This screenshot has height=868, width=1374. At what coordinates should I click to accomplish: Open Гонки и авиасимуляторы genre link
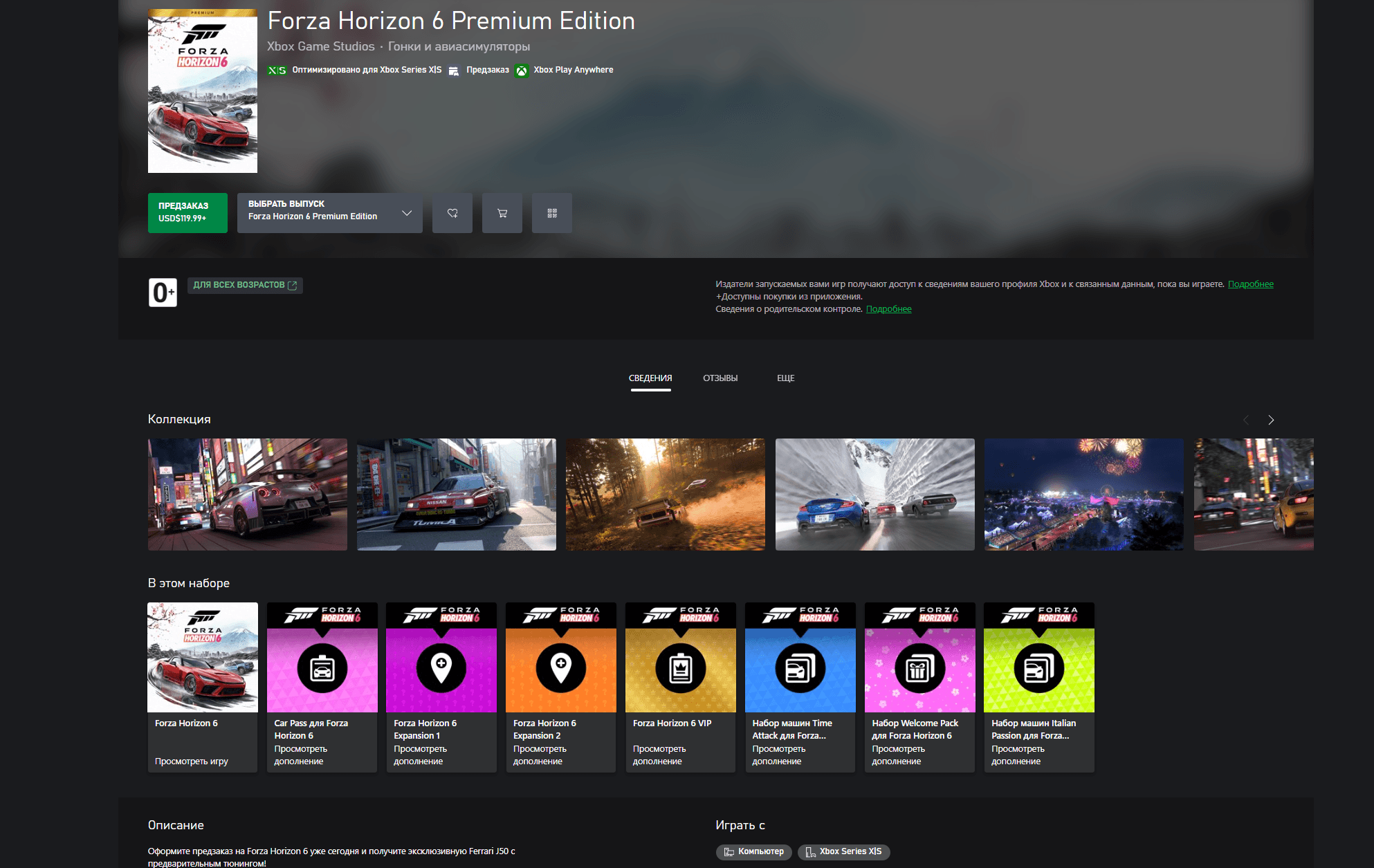point(459,46)
